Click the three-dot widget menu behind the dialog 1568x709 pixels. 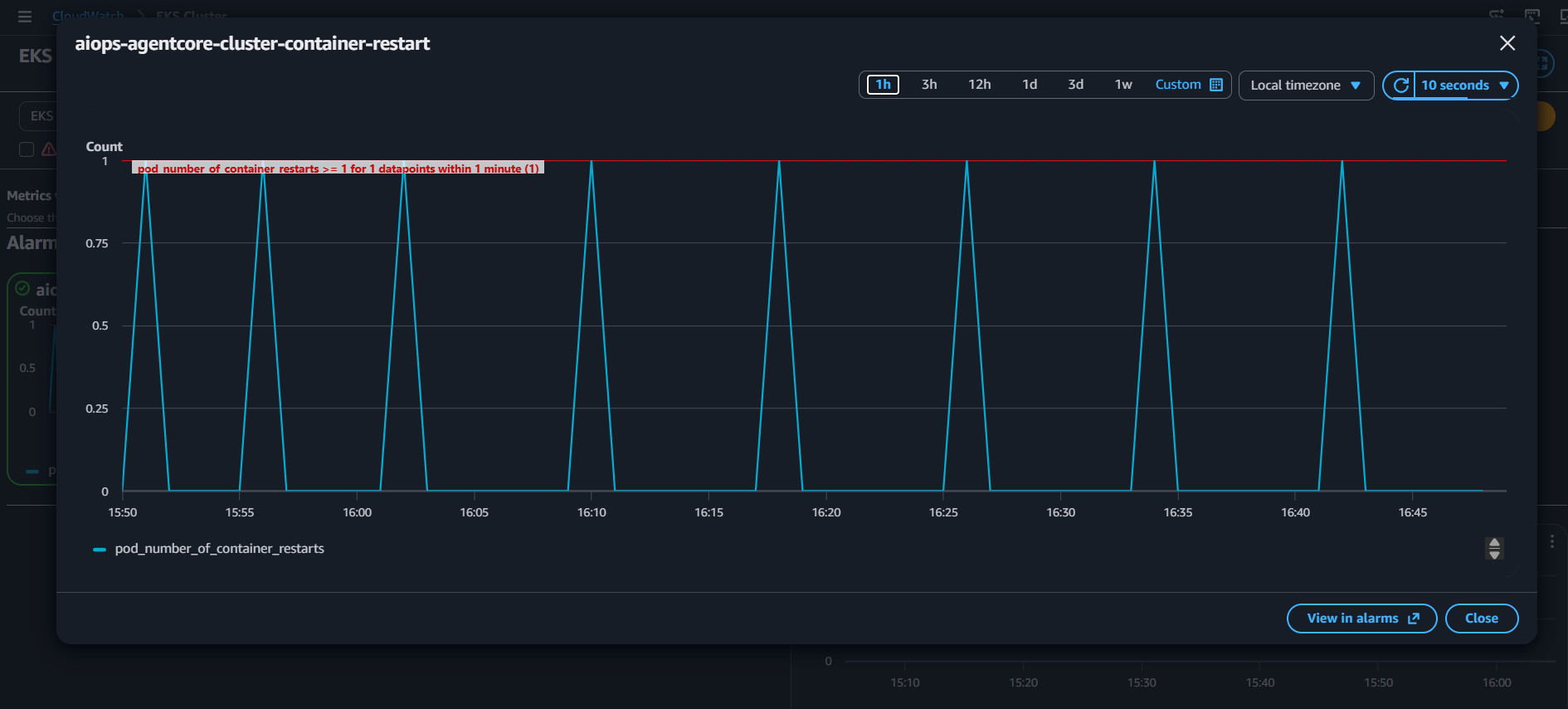click(1552, 541)
